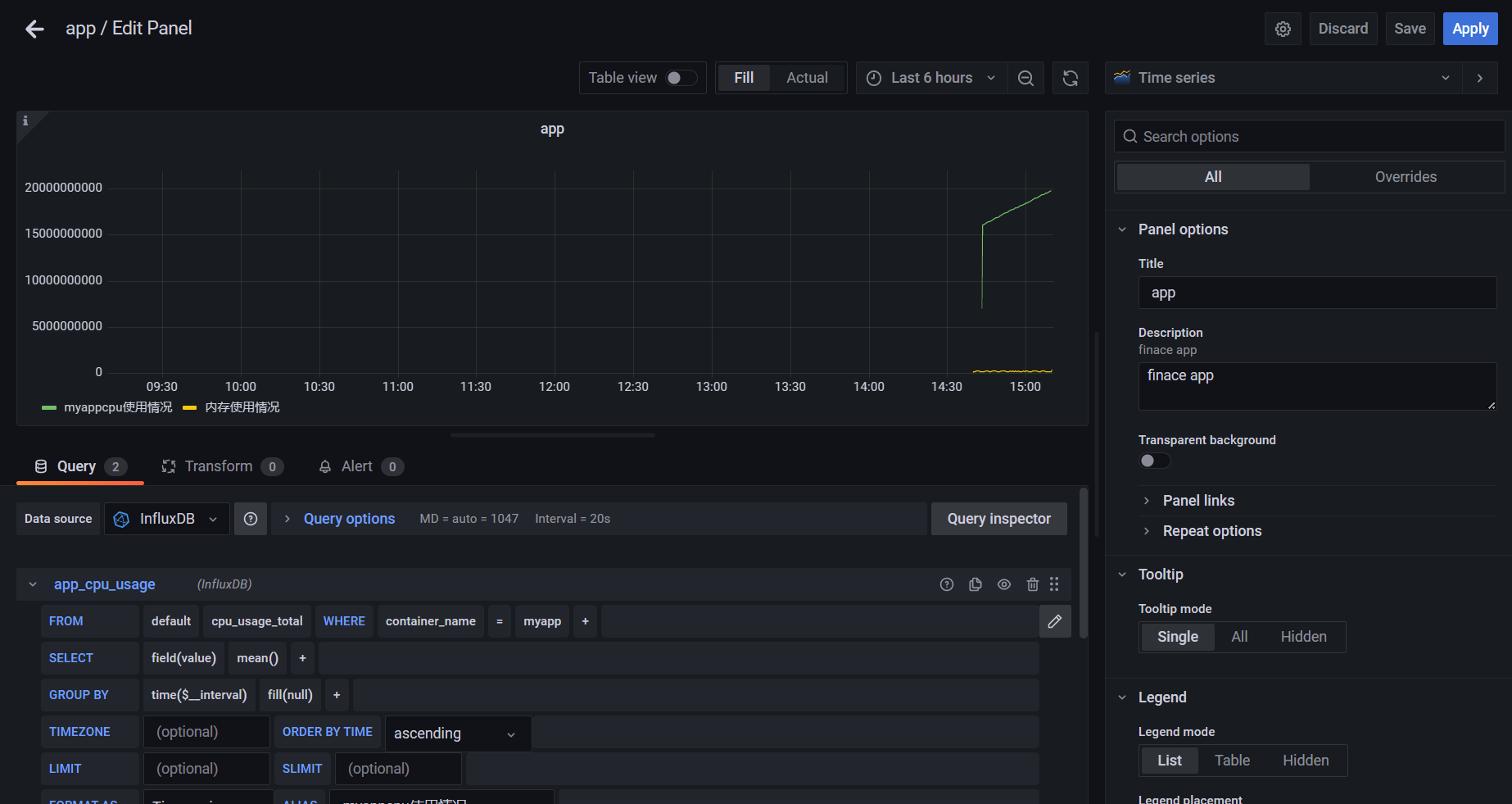The image size is (1512, 804).
Task: Open dashboard settings gear icon
Action: [1283, 29]
